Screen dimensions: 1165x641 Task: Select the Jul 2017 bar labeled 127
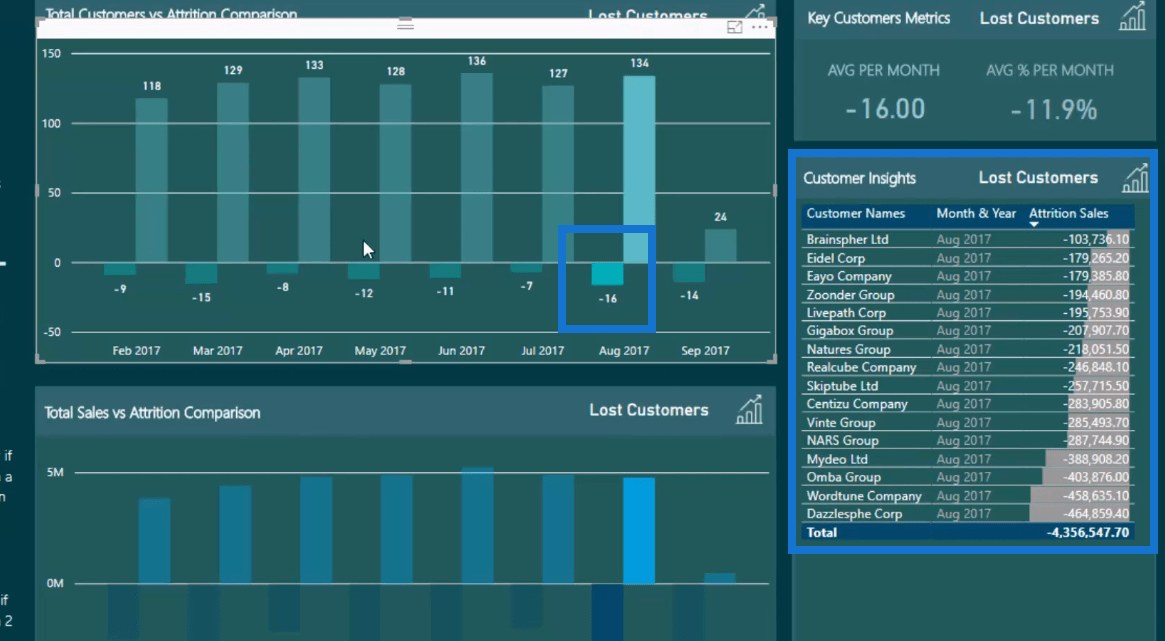pos(558,174)
